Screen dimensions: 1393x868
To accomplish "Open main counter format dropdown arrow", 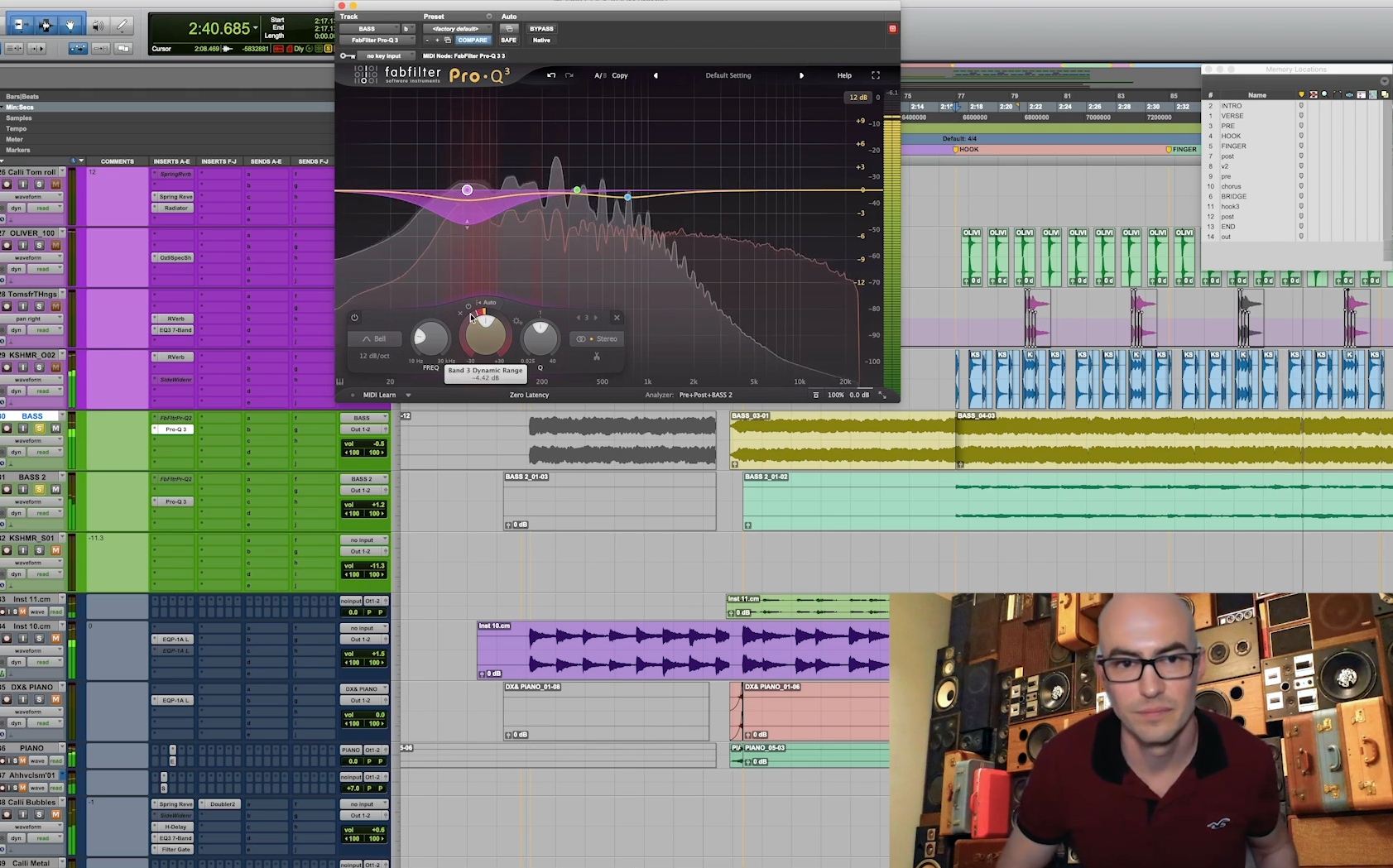I will coord(256,28).
